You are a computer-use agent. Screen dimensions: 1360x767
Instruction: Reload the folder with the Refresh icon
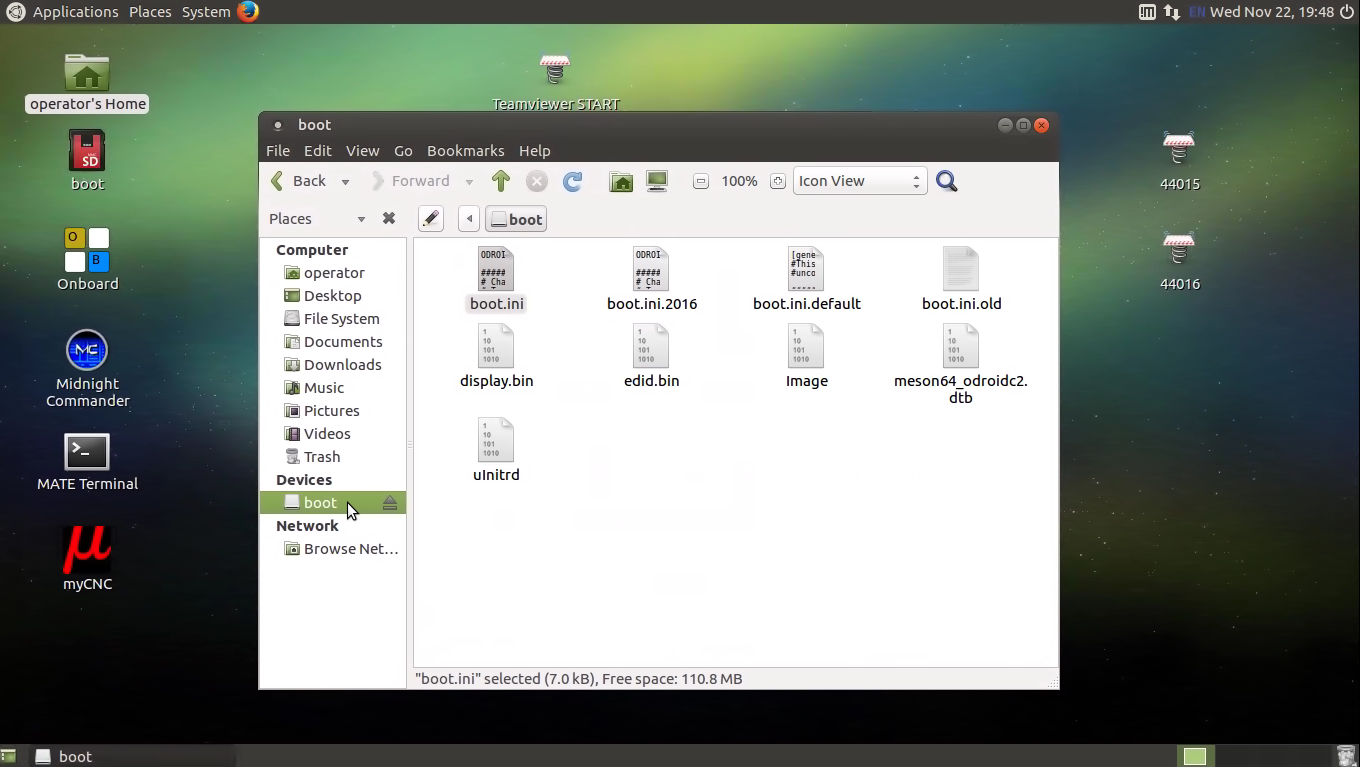572,181
